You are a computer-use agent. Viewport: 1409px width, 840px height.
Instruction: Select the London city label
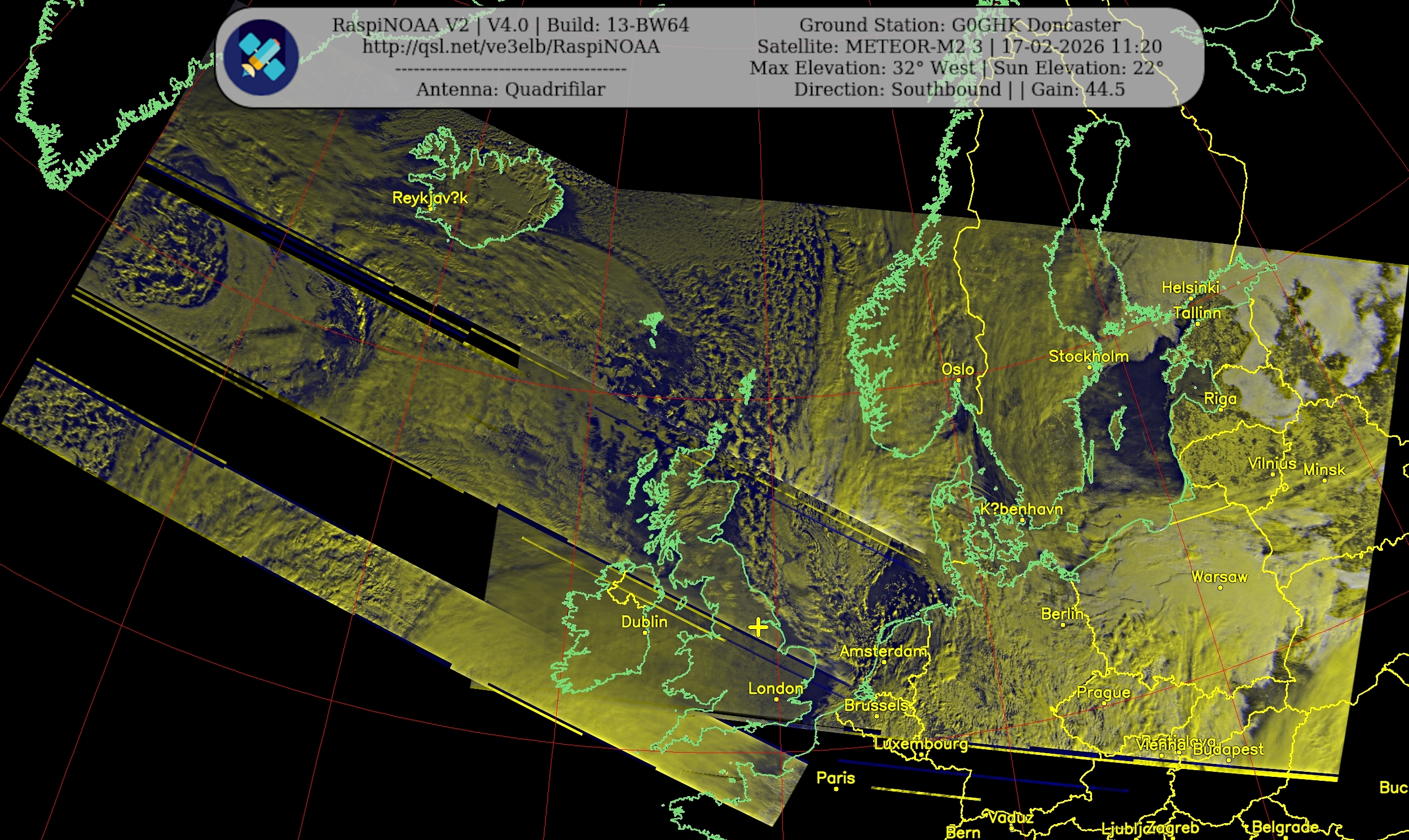pos(776,688)
